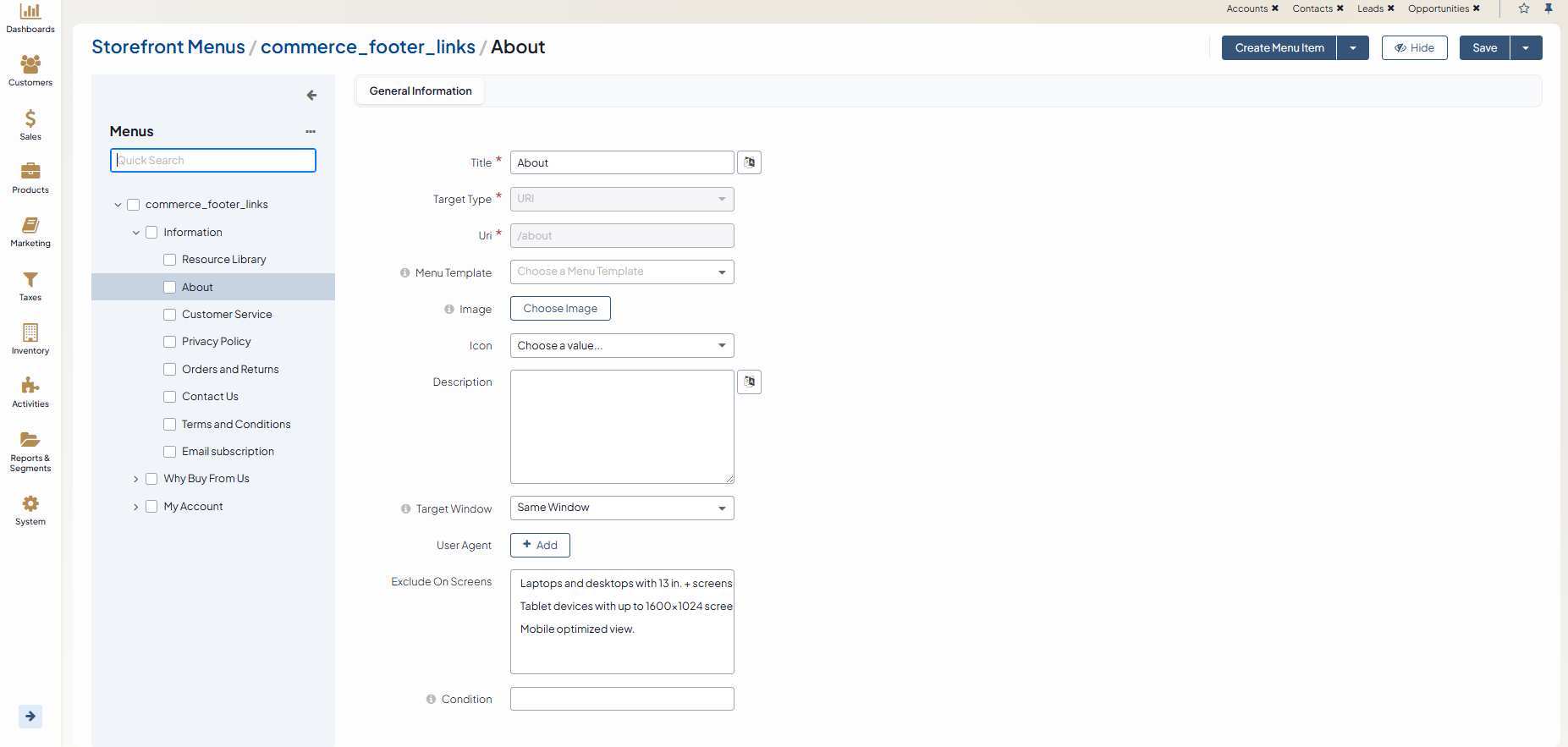Click the Choose Image button
This screenshot has height=747, width=1568.
560,309
